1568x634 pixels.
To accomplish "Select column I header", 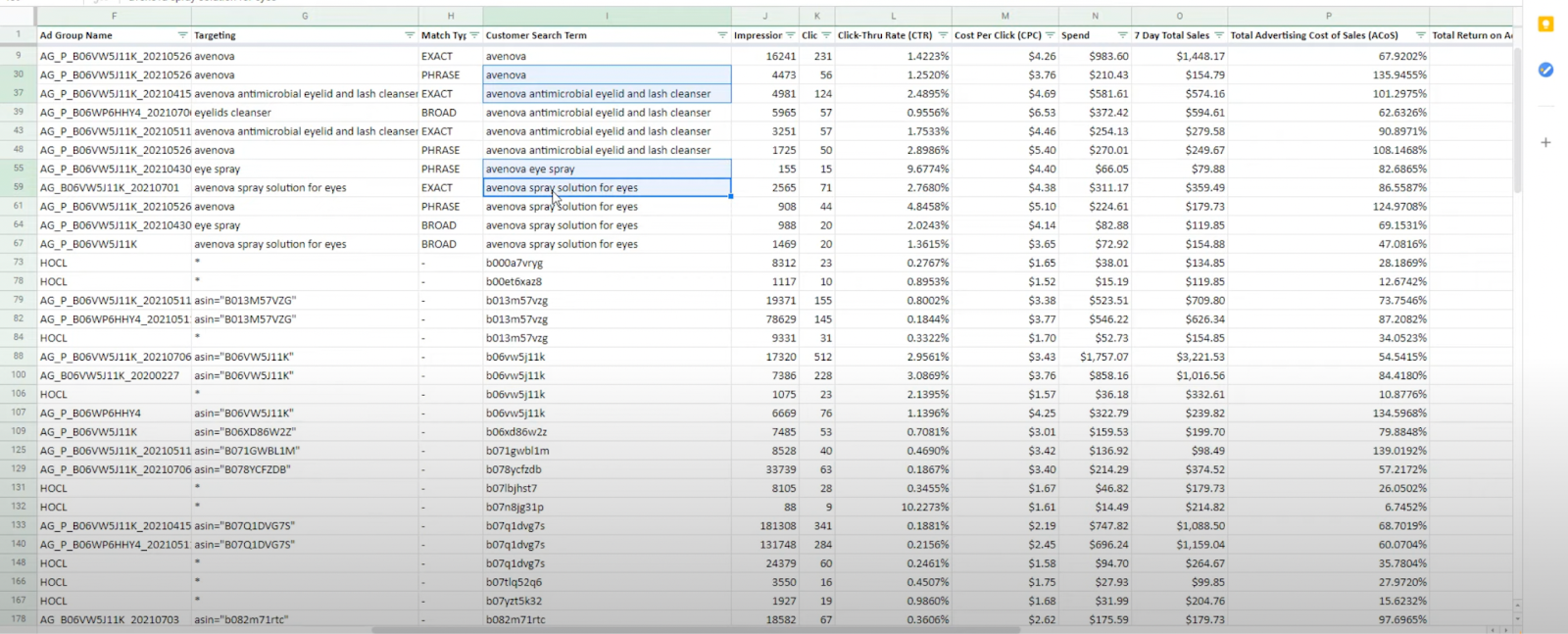I will [x=607, y=16].
